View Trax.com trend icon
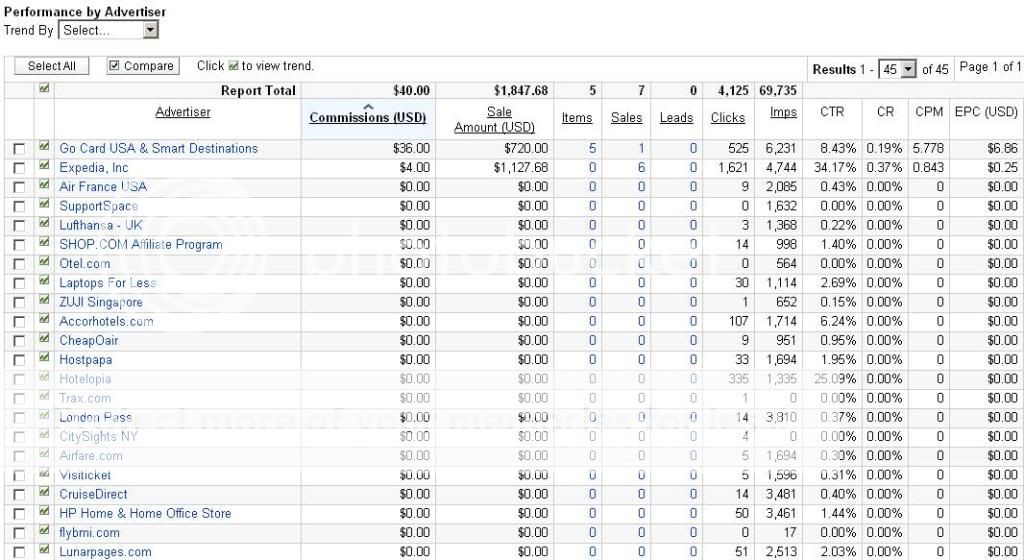This screenshot has height=560, width=1024. (x=44, y=396)
